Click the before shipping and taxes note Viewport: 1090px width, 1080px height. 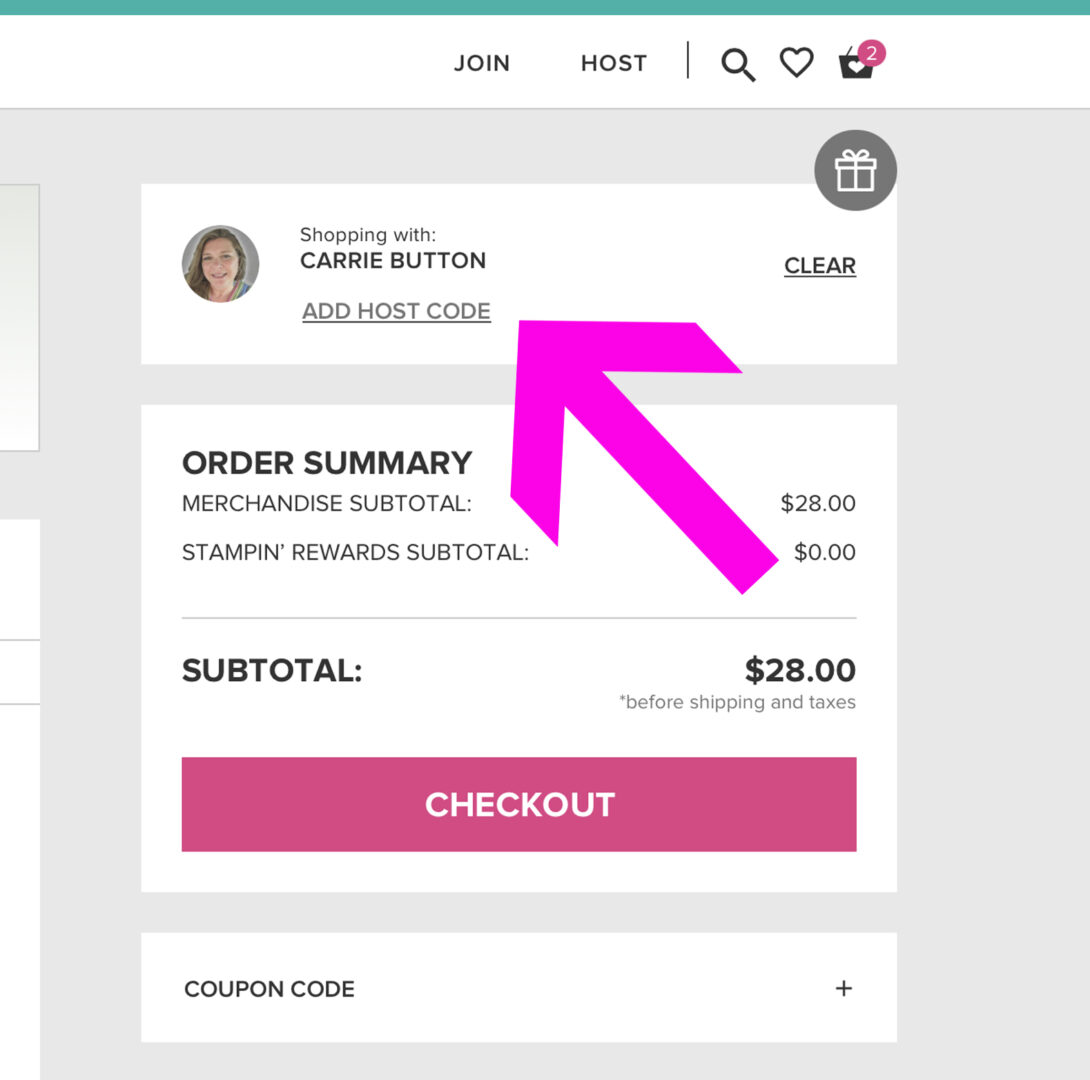point(737,703)
